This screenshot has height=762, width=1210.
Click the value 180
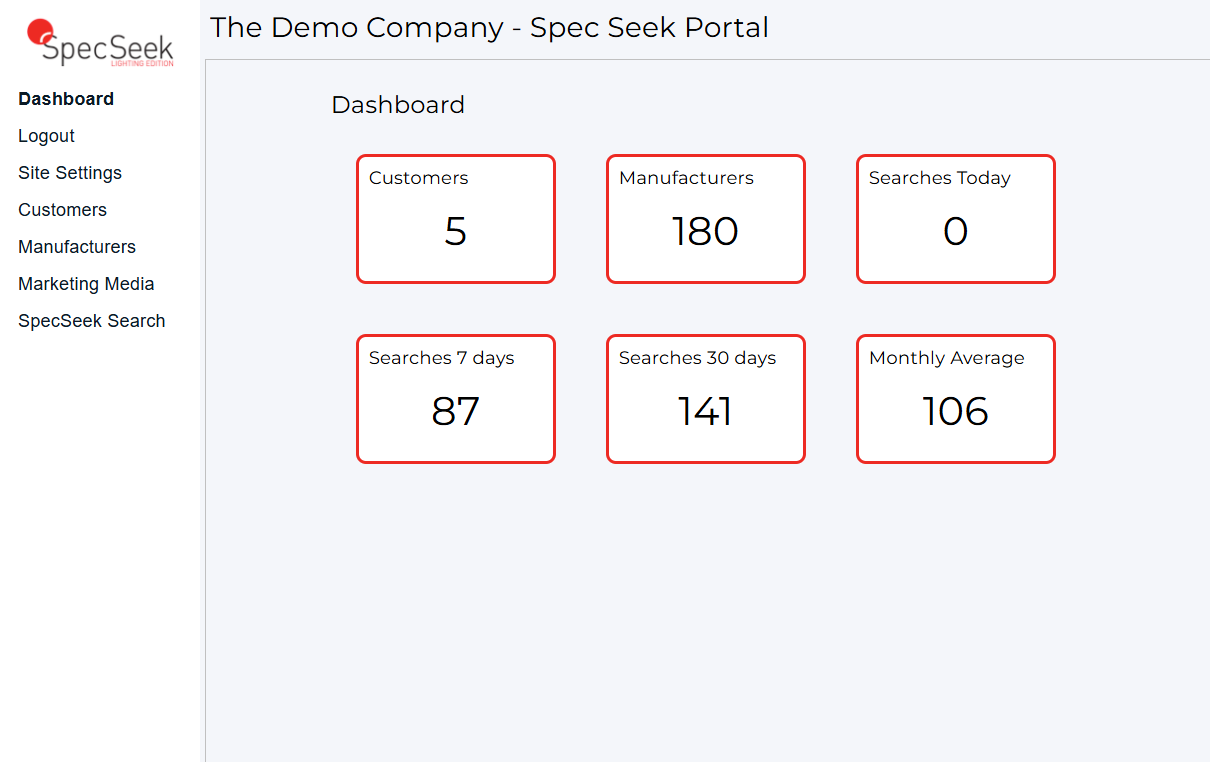tap(706, 231)
